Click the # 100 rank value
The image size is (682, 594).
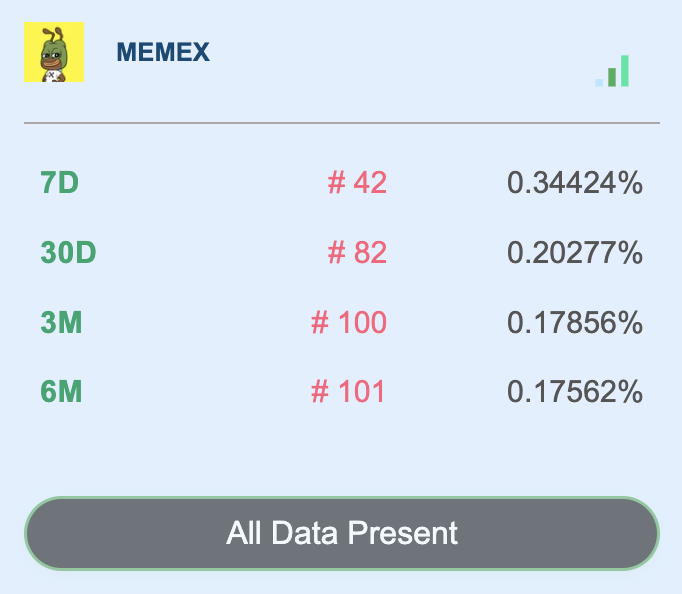point(349,322)
